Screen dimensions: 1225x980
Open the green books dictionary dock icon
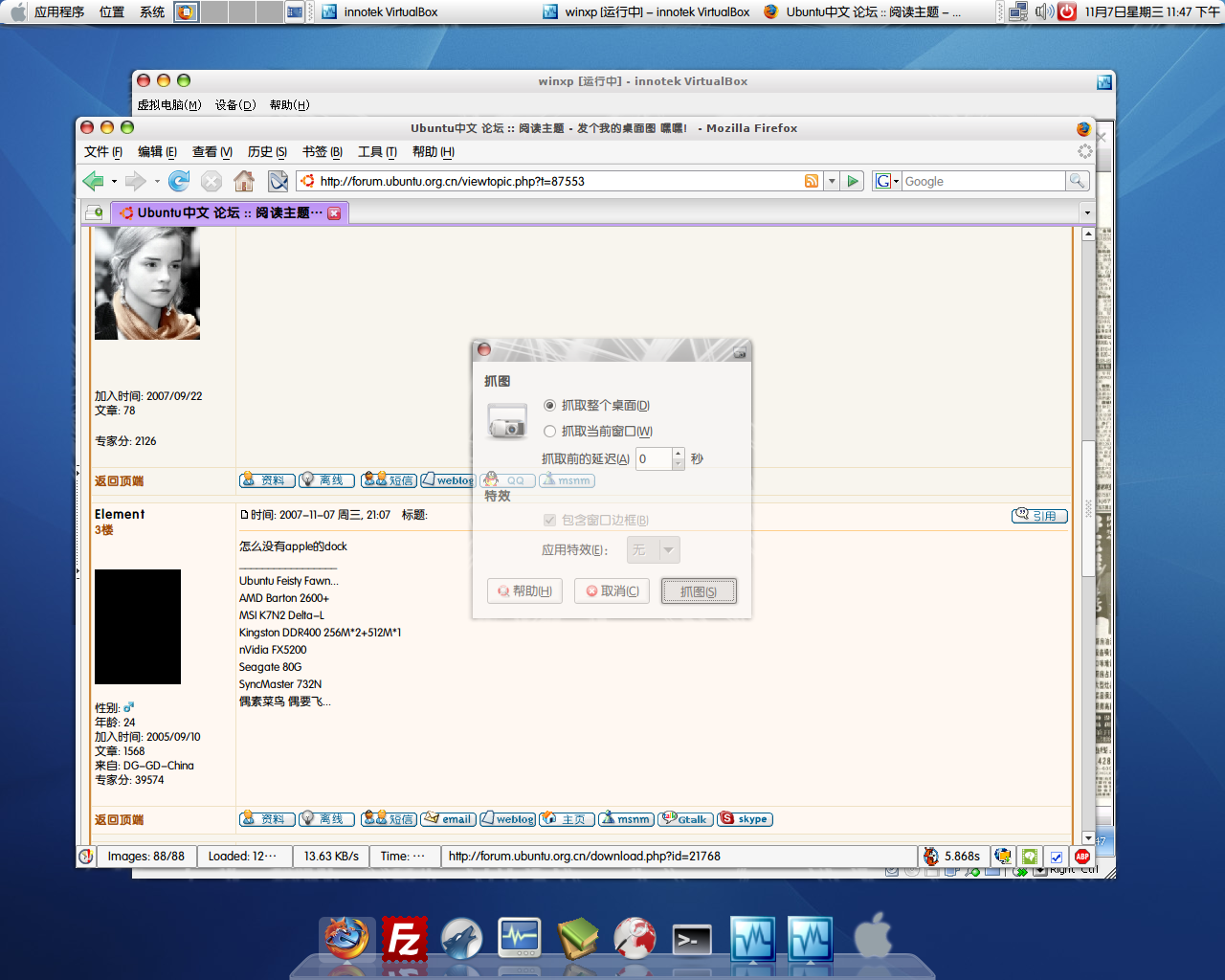[578, 939]
